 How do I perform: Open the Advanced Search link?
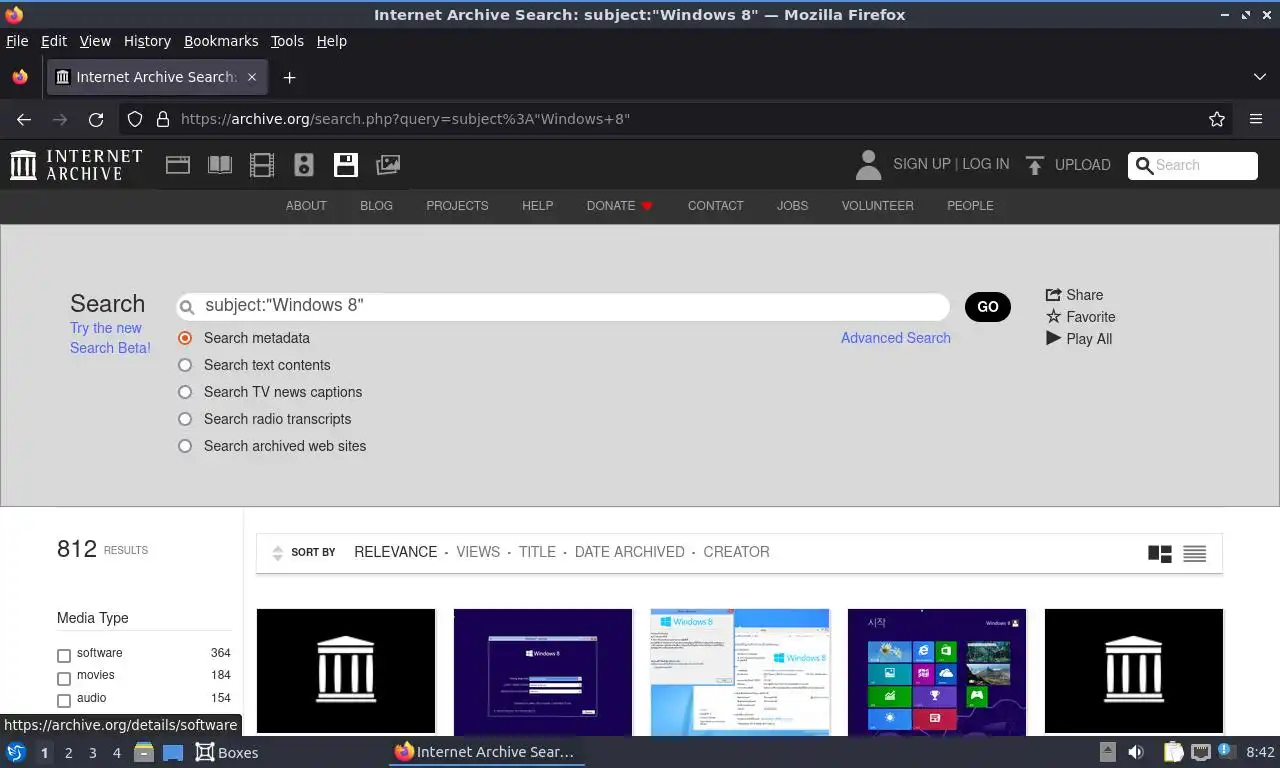click(896, 338)
